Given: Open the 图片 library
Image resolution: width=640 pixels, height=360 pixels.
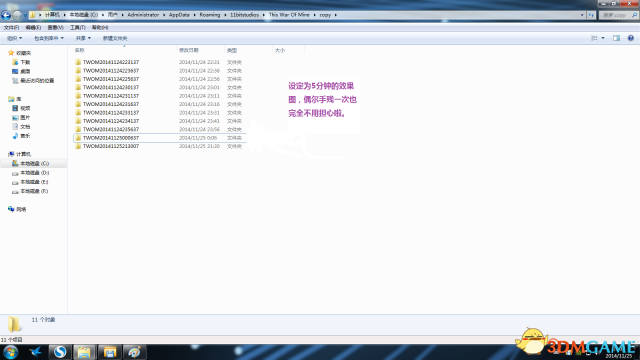Looking at the screenshot, I should (x=21, y=117).
